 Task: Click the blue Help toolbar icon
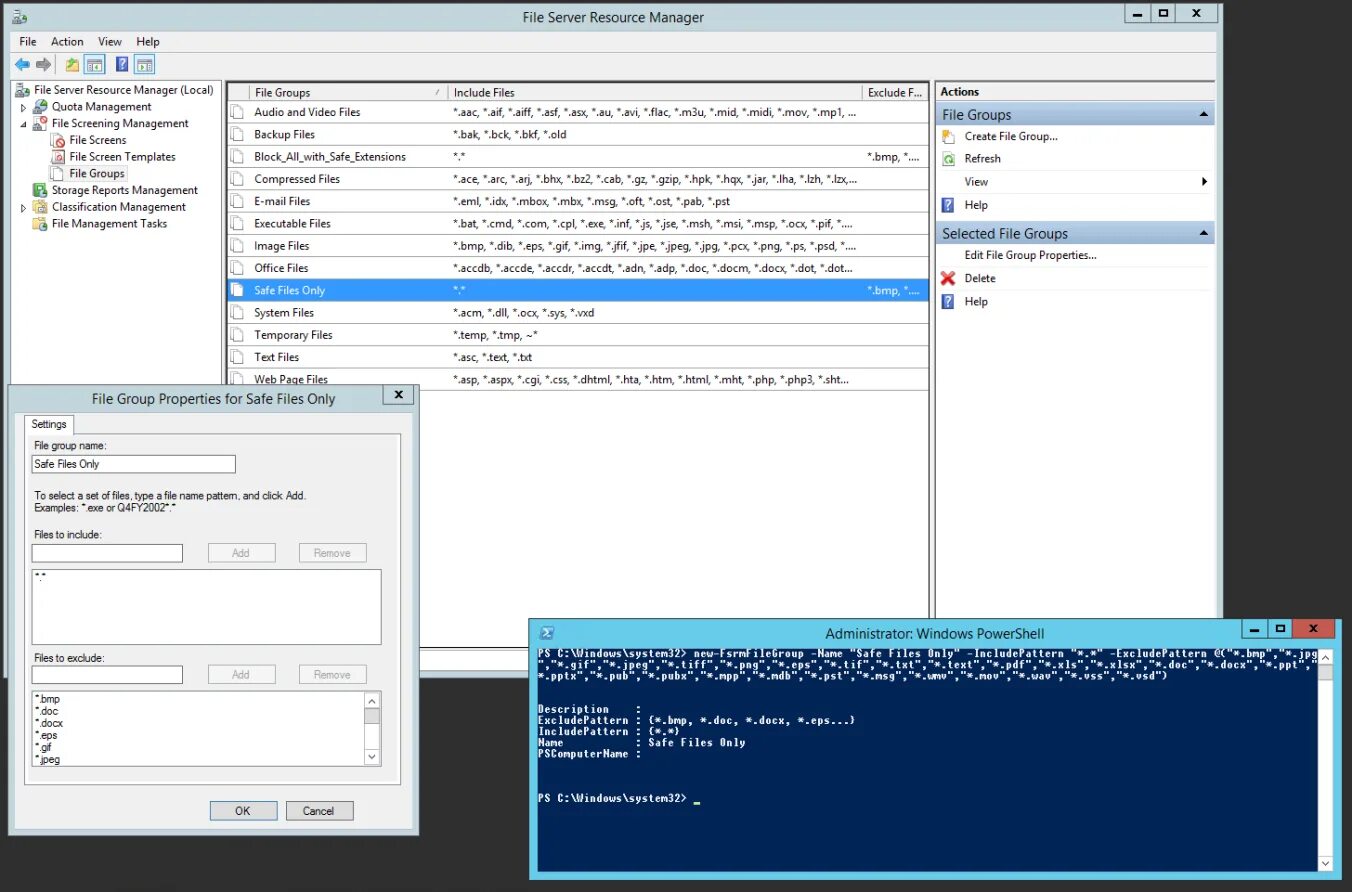pyautogui.click(x=122, y=65)
